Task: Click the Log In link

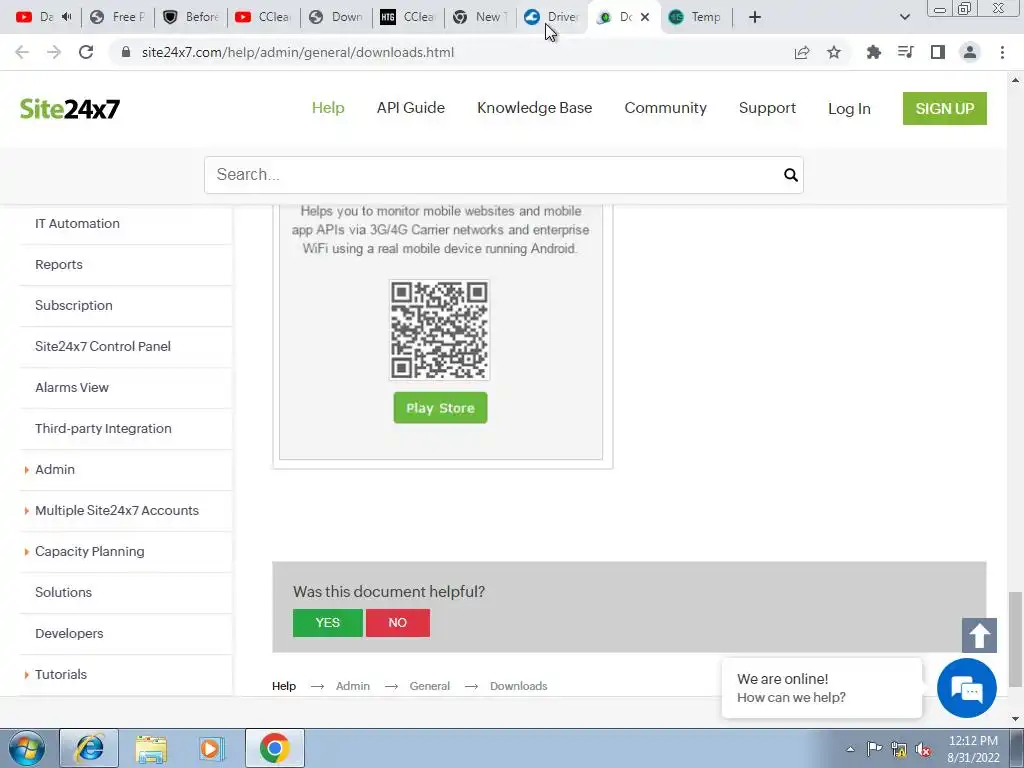Action: [x=849, y=108]
